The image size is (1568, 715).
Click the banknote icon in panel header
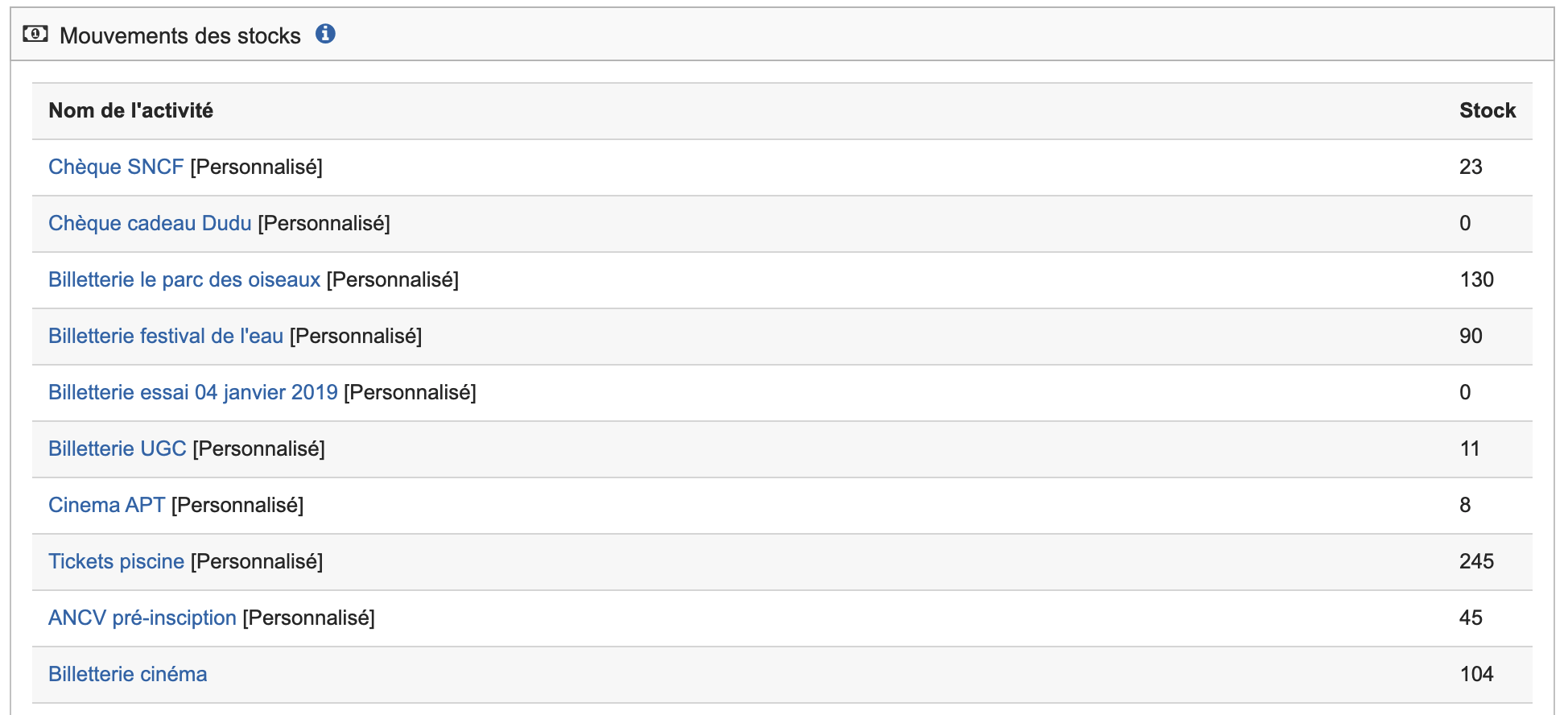[35, 34]
